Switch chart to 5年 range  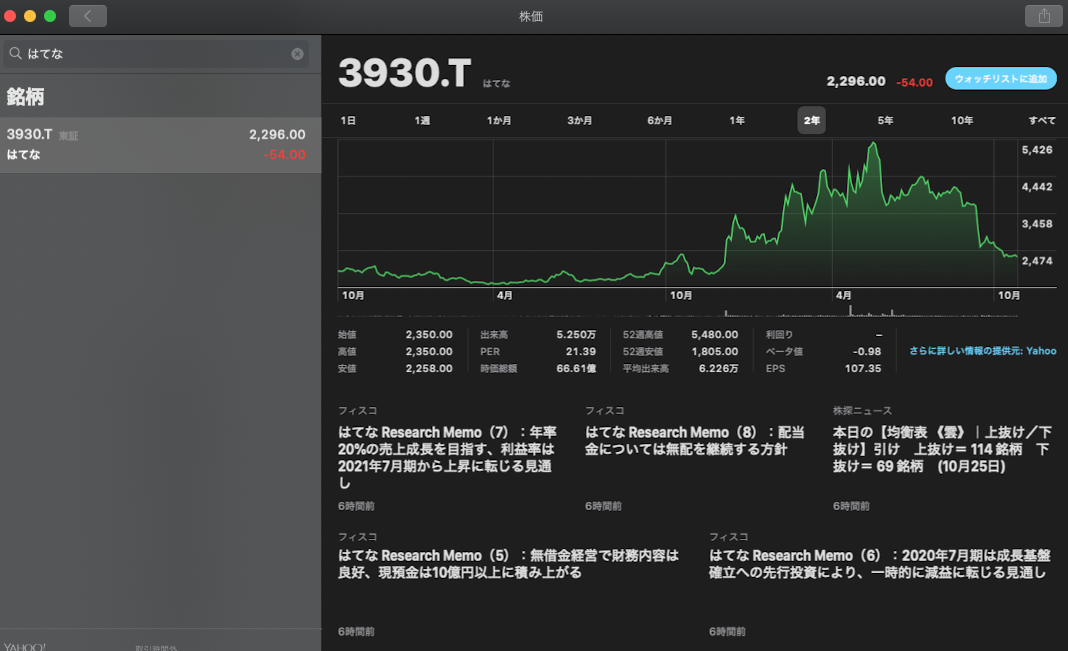point(885,121)
